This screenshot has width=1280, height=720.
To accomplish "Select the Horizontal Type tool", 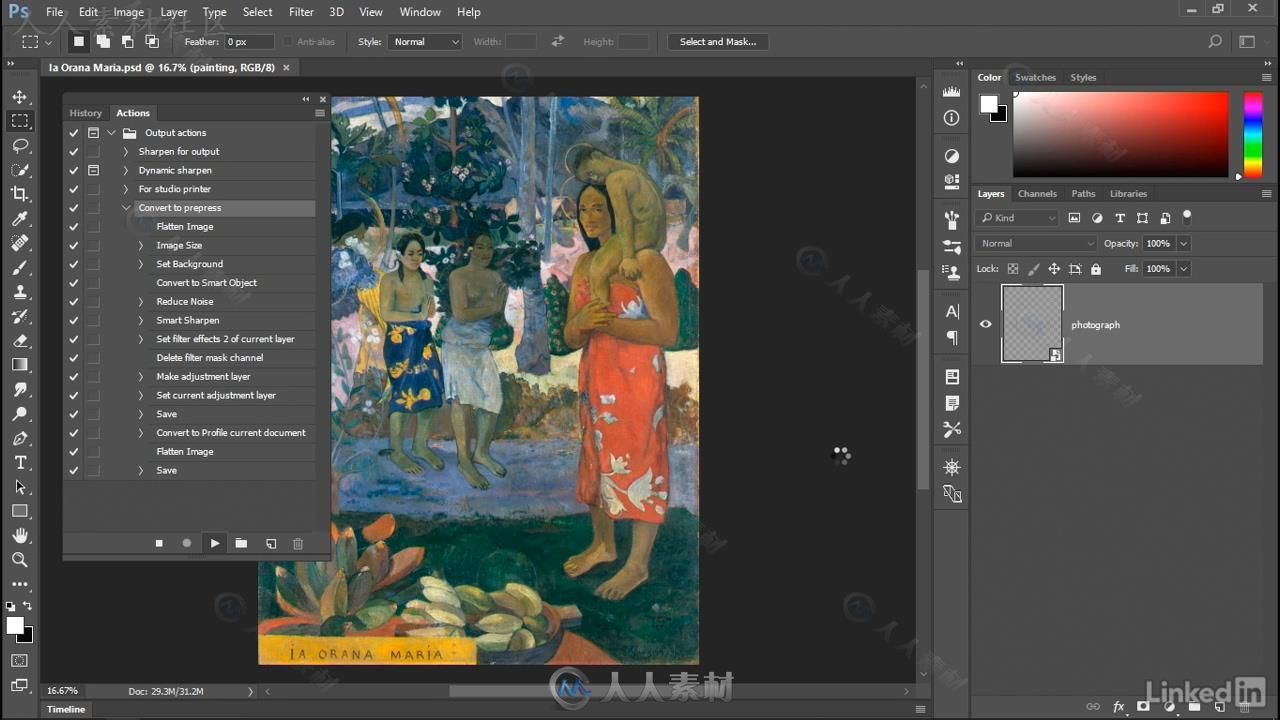I will [x=19, y=463].
